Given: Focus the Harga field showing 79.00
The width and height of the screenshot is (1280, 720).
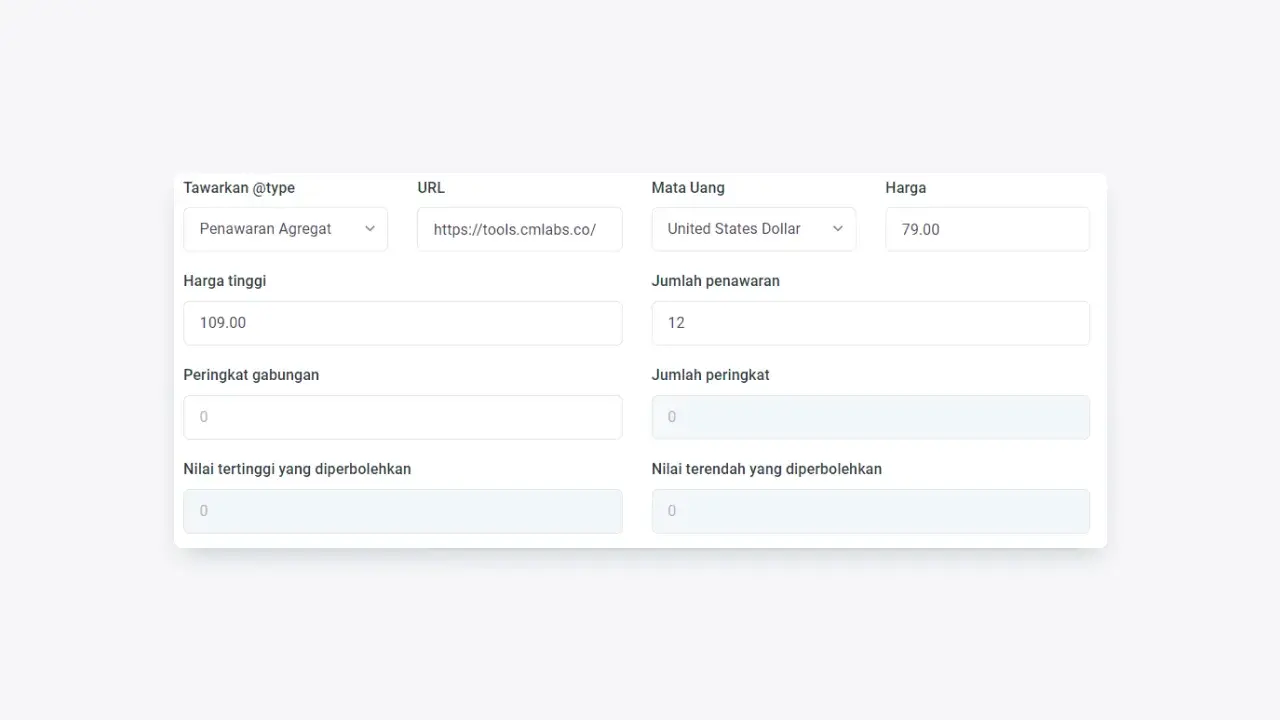Looking at the screenshot, I should point(987,229).
